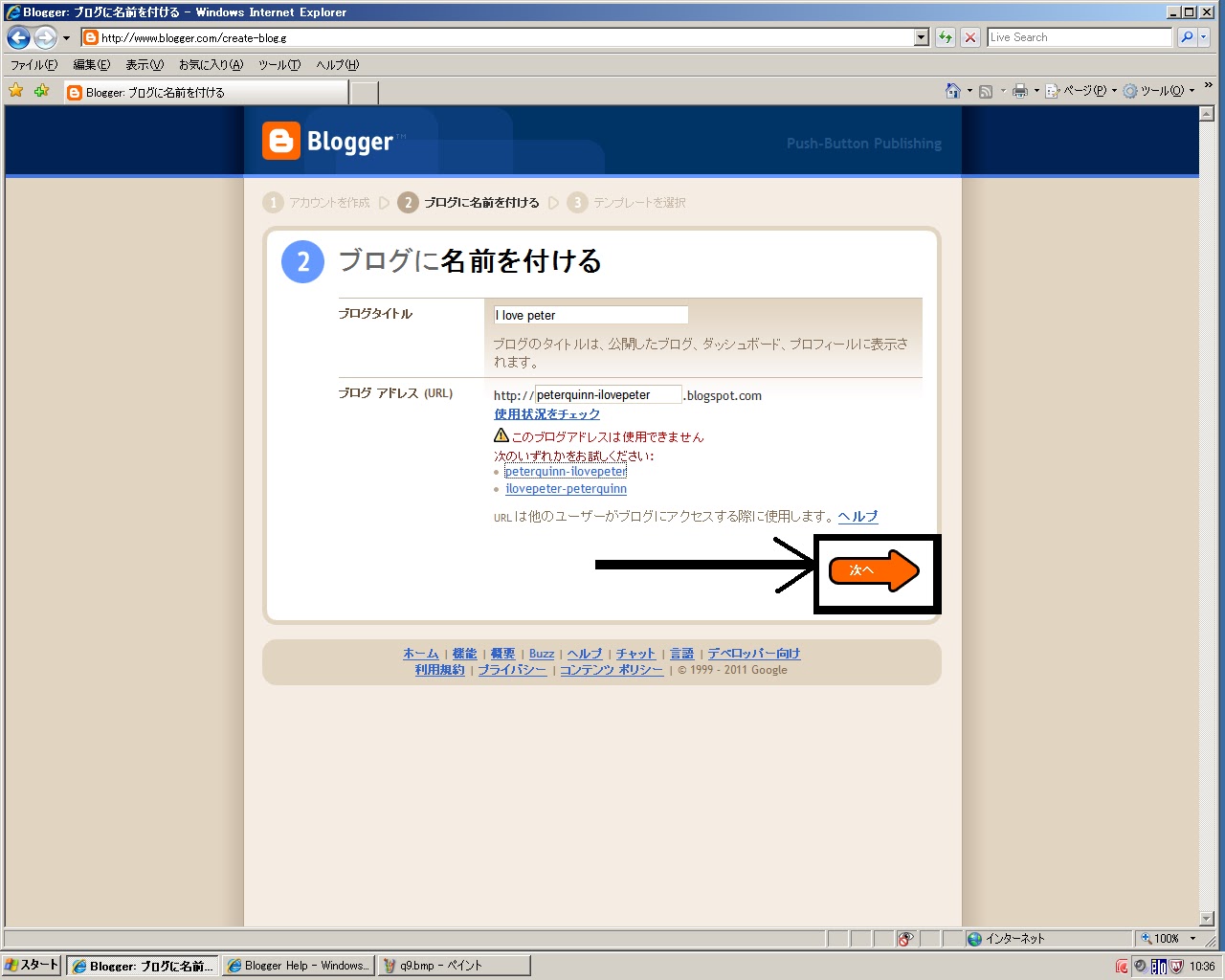
Task: Click the RSS feeds icon
Action: coord(986,91)
